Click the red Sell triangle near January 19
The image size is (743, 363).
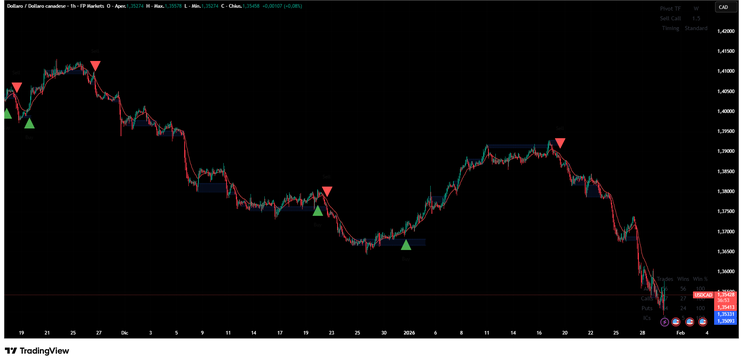(x=560, y=143)
